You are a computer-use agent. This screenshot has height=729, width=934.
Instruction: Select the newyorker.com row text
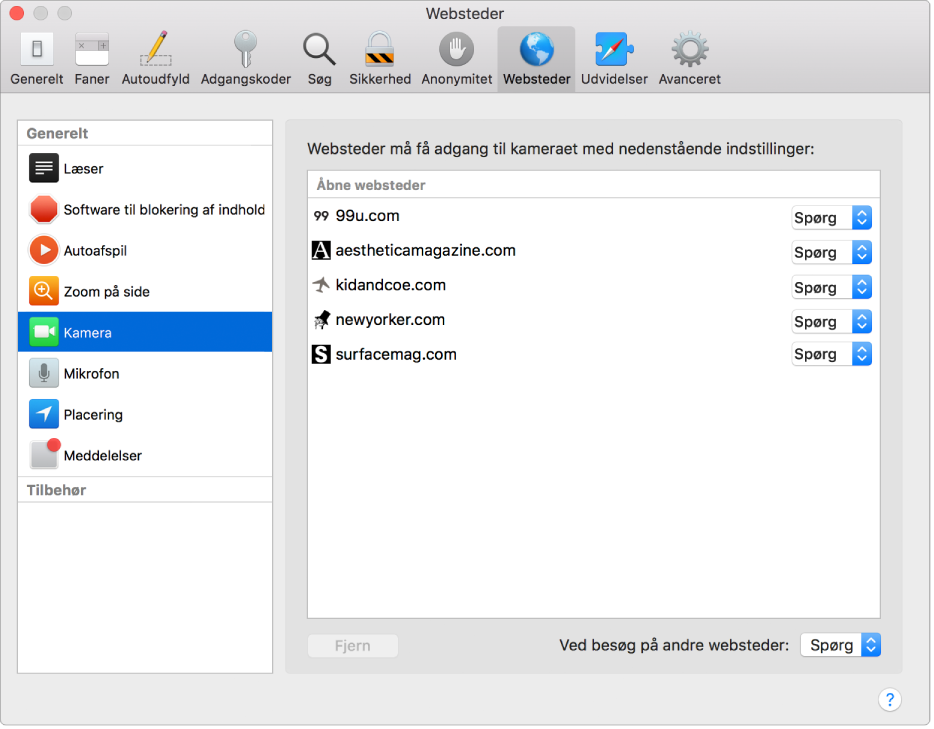(390, 320)
